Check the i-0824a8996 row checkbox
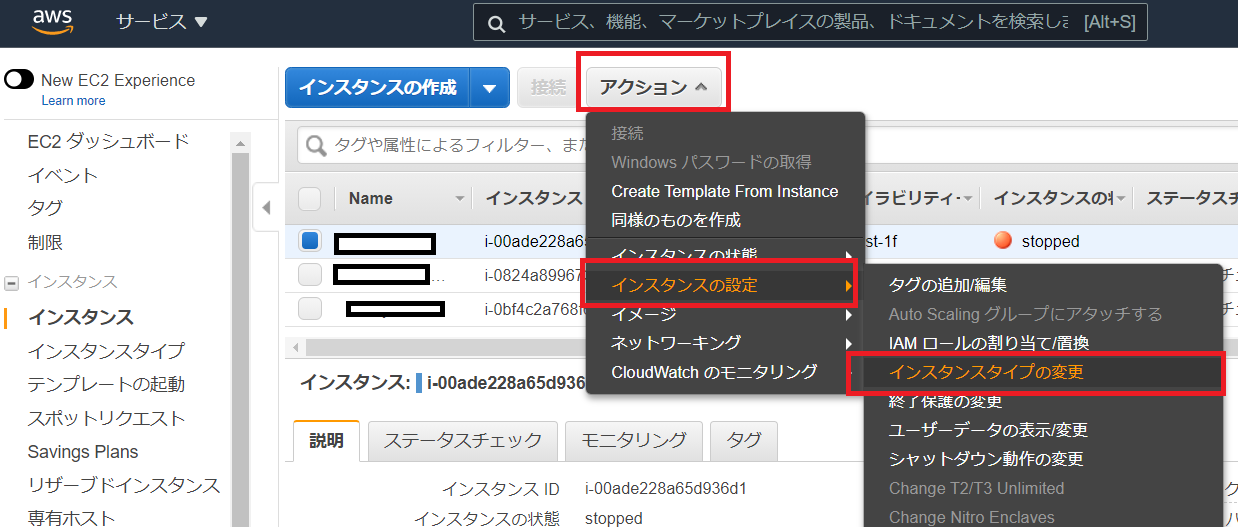 pyautogui.click(x=310, y=275)
